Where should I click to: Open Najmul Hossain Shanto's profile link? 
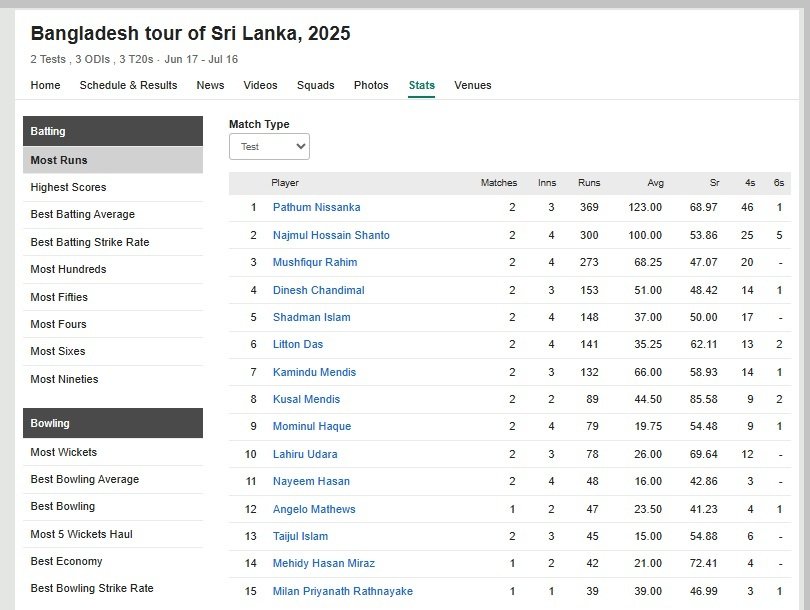tap(331, 235)
